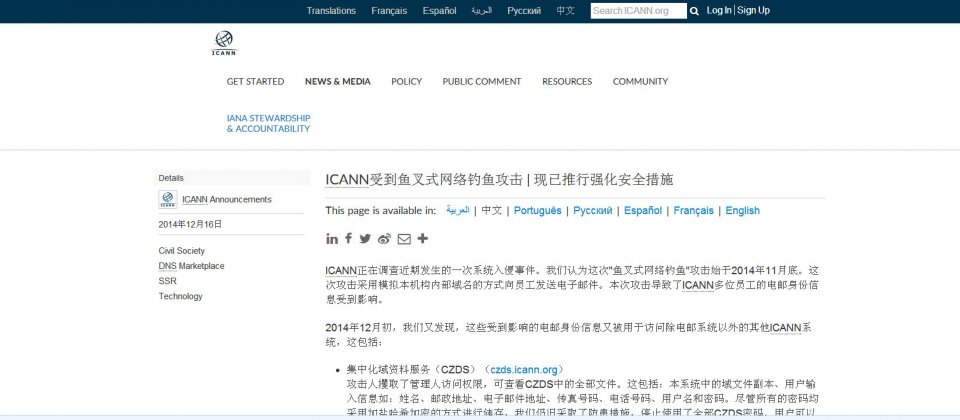Select Technology topic

click(x=181, y=296)
